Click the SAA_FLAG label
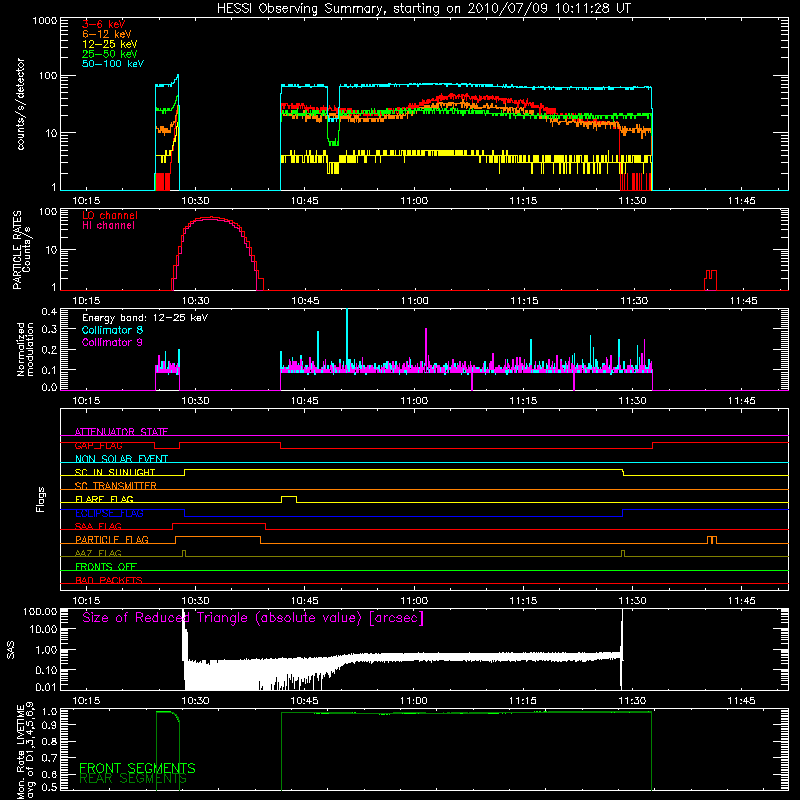Screen dimensions: 800x800 98,526
